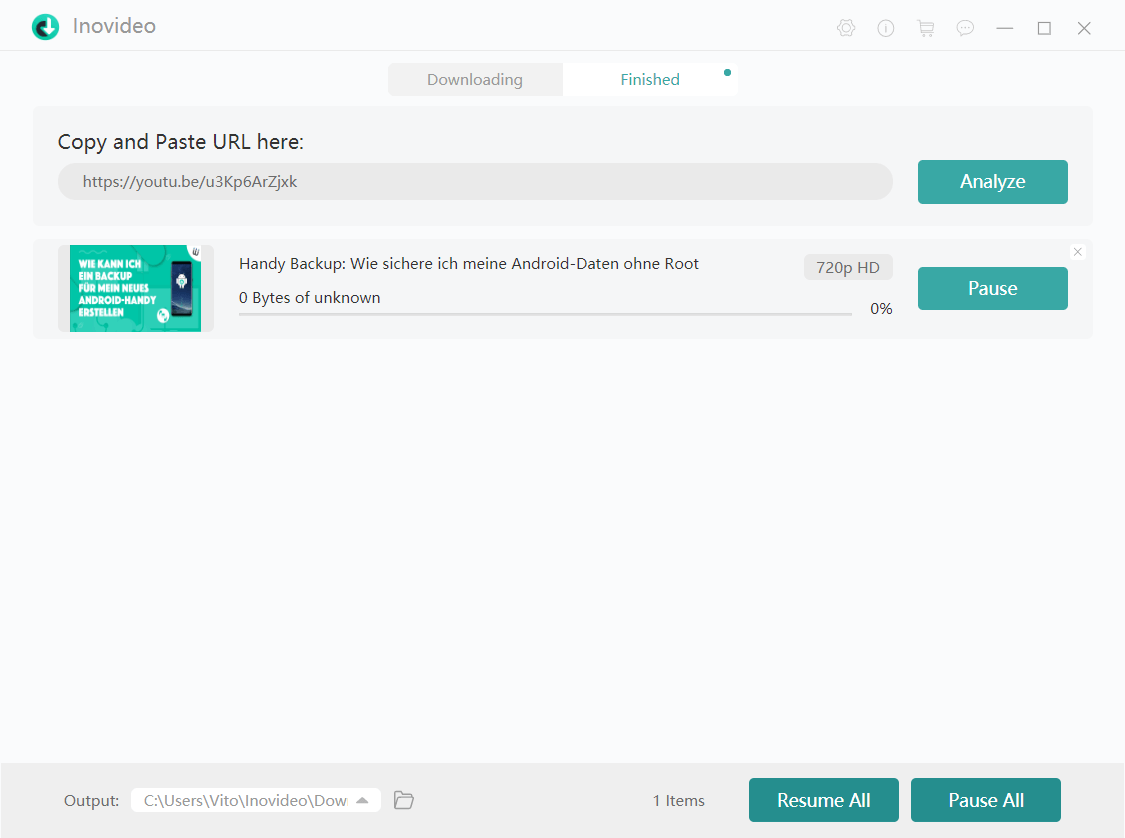Maximize the Inovideo window
This screenshot has height=838, width=1125.
pyautogui.click(x=1044, y=28)
